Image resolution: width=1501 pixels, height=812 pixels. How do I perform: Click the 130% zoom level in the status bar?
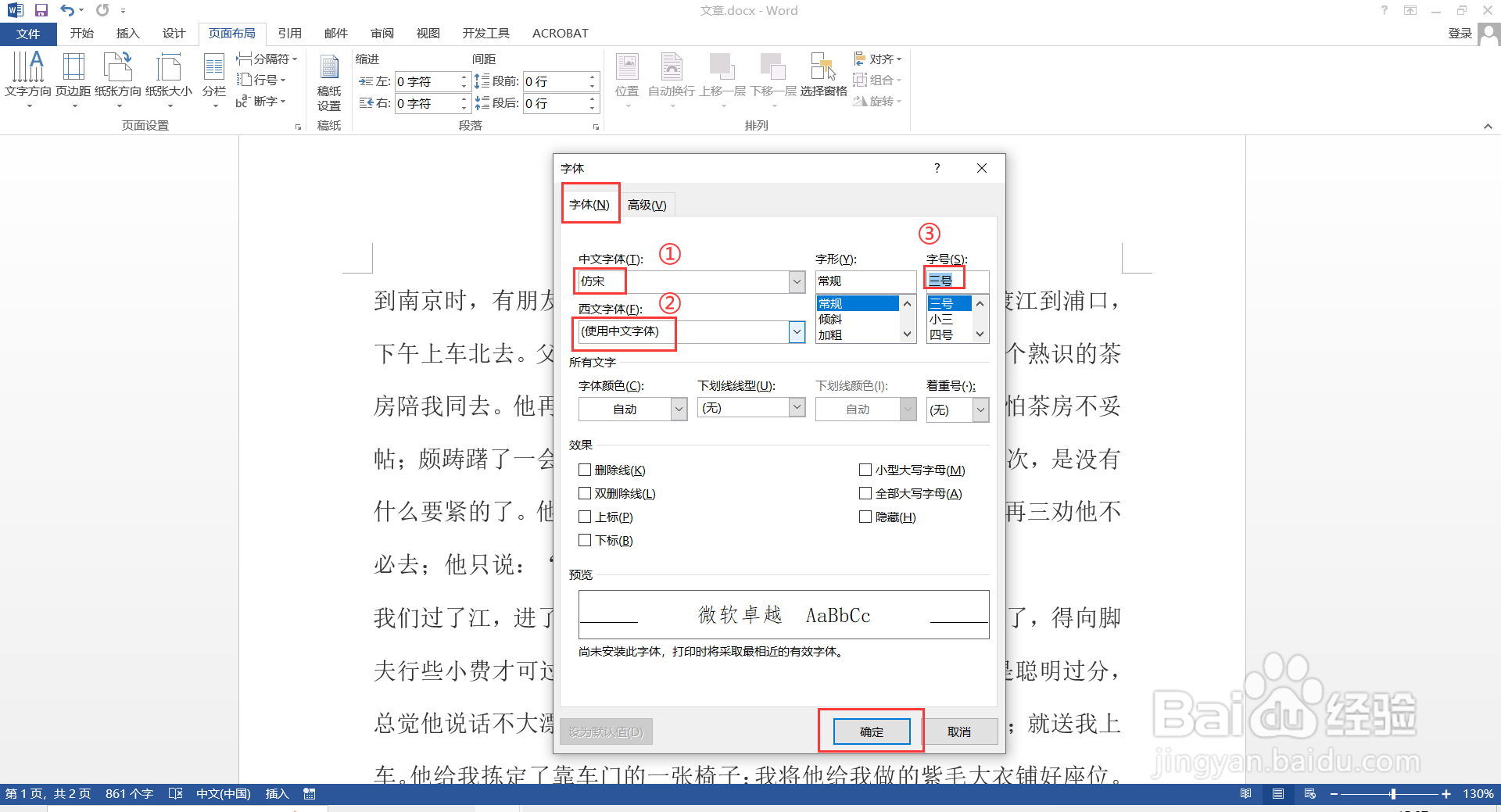pyautogui.click(x=1478, y=794)
